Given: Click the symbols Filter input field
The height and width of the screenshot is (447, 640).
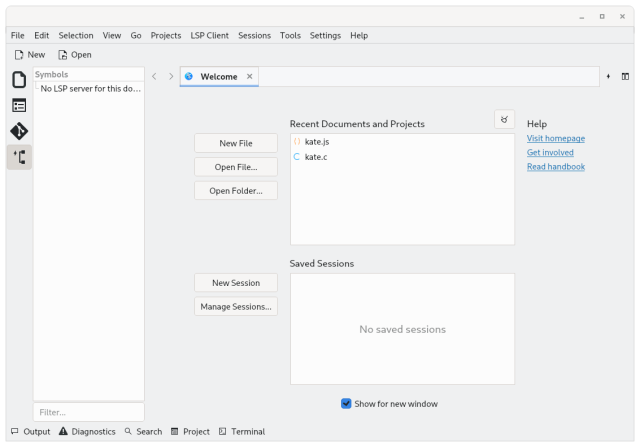Looking at the screenshot, I should (89, 412).
